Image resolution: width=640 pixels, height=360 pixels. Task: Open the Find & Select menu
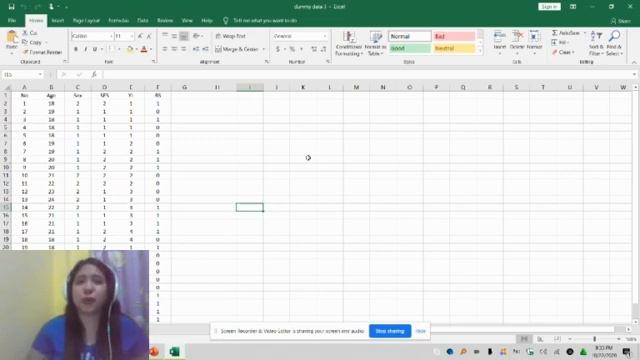614,43
